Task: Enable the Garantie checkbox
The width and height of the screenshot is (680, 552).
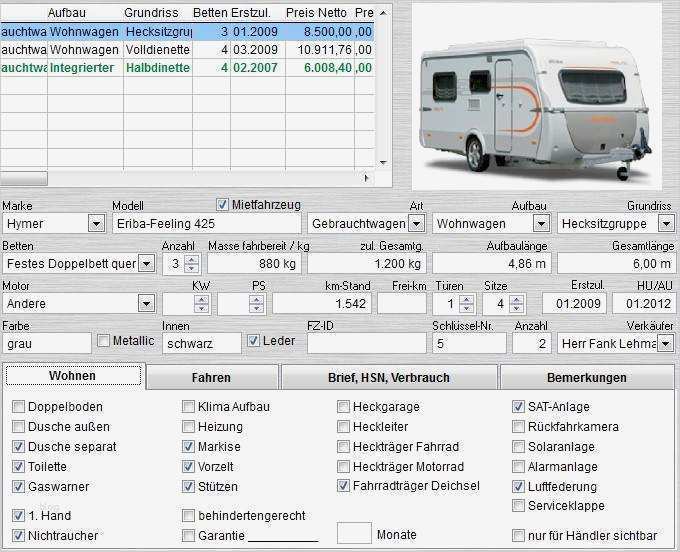Action: [x=188, y=536]
